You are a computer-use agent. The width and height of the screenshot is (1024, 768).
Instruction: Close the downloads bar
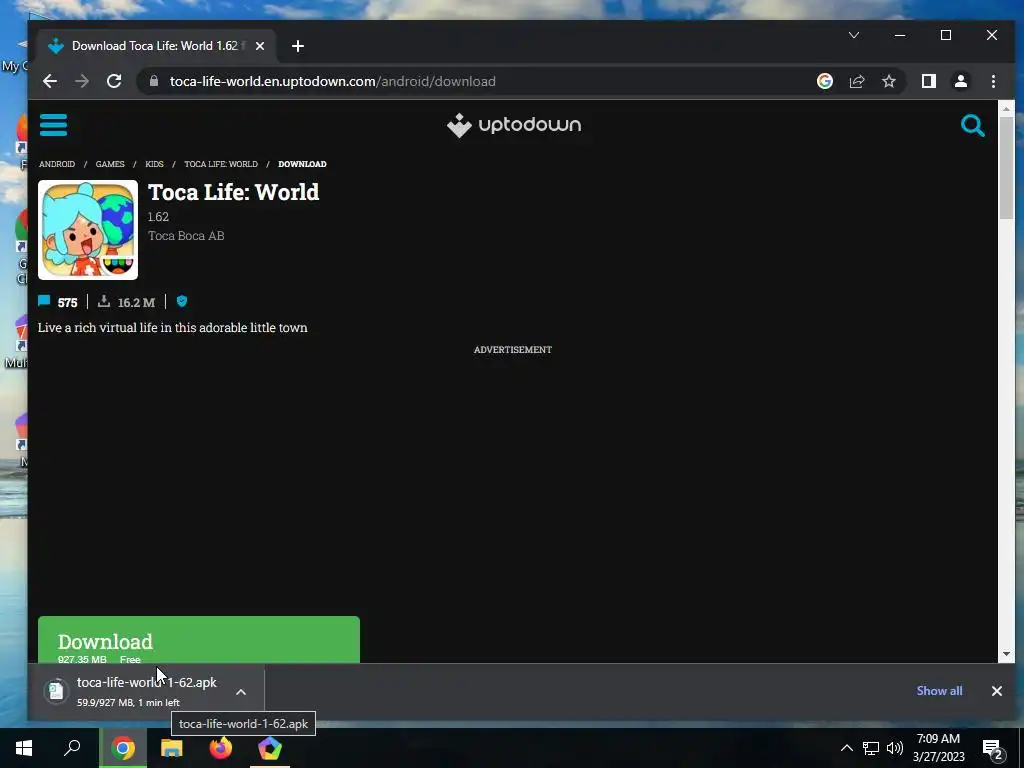(x=997, y=691)
